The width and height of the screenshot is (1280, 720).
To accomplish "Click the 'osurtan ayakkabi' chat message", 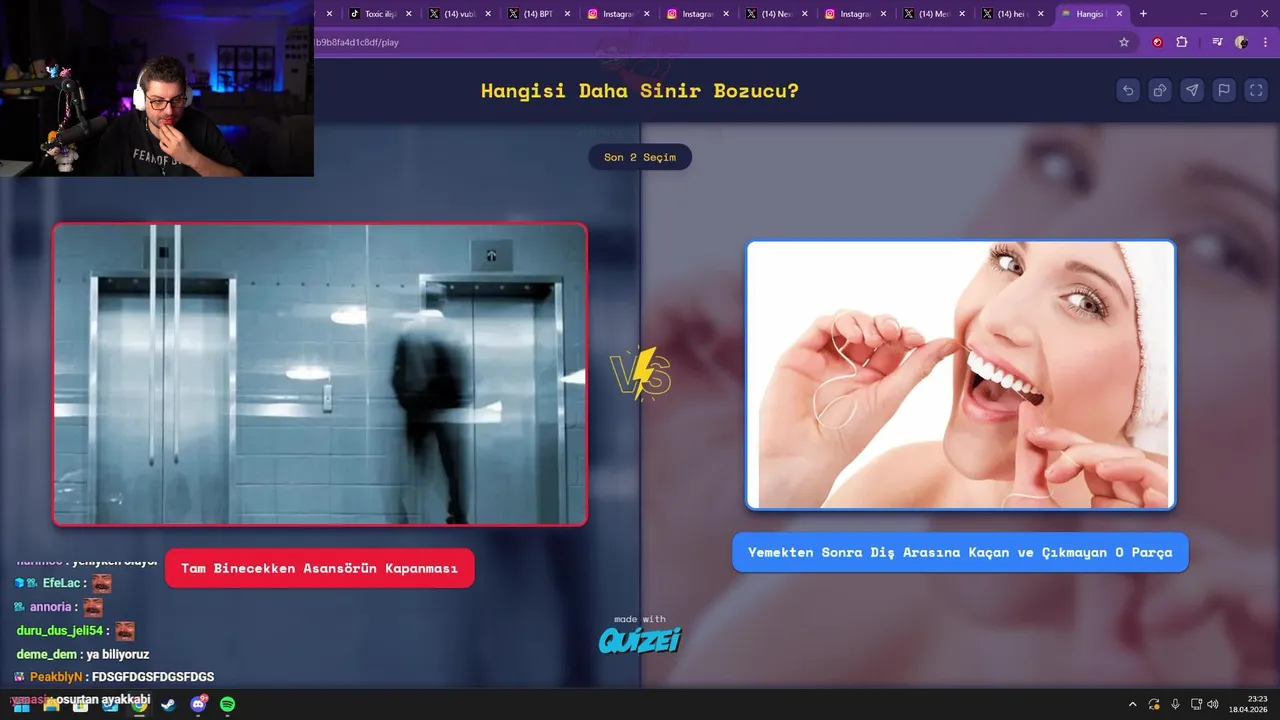I will coord(103,699).
